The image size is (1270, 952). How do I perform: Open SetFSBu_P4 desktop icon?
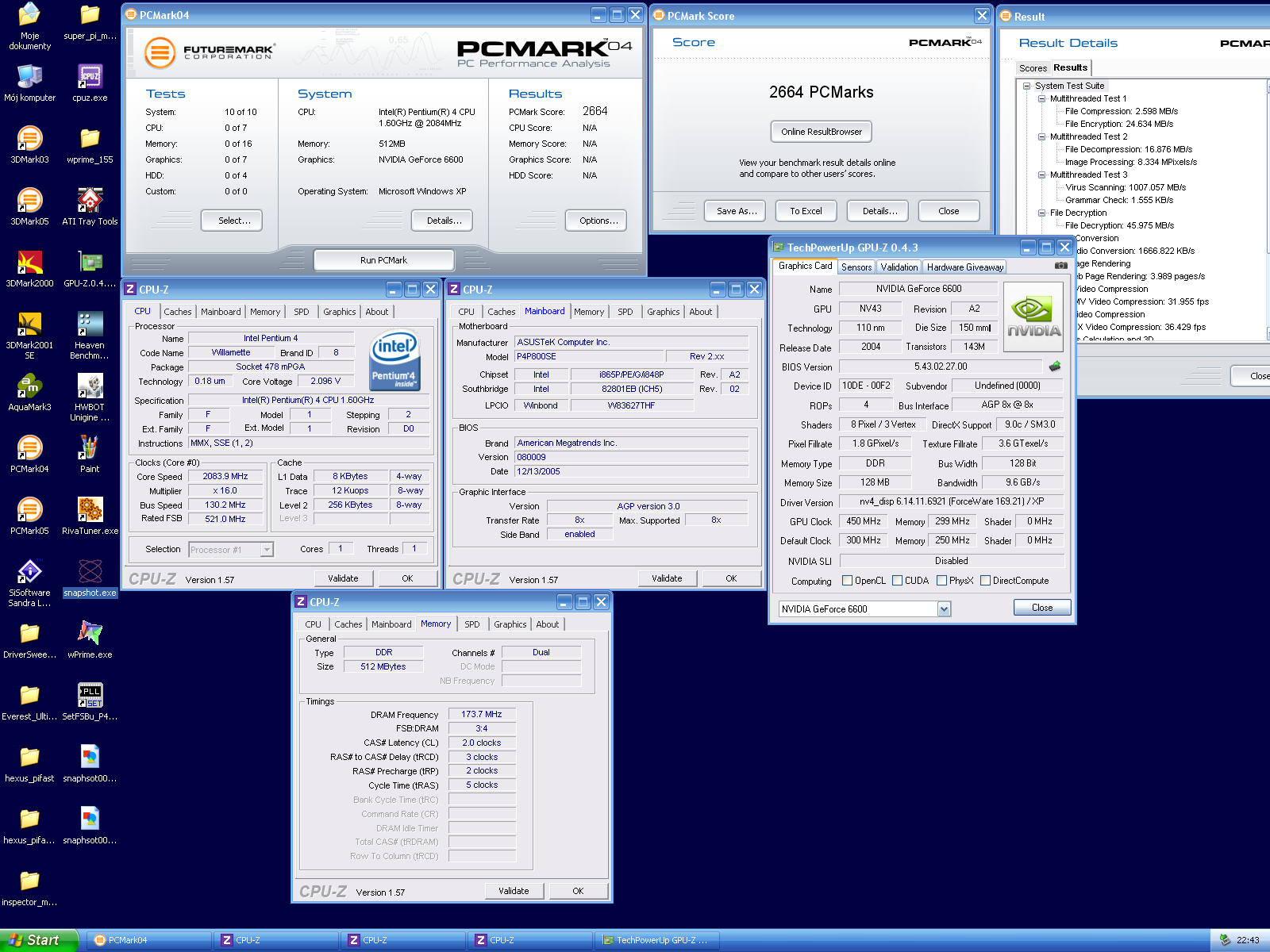coord(90,702)
